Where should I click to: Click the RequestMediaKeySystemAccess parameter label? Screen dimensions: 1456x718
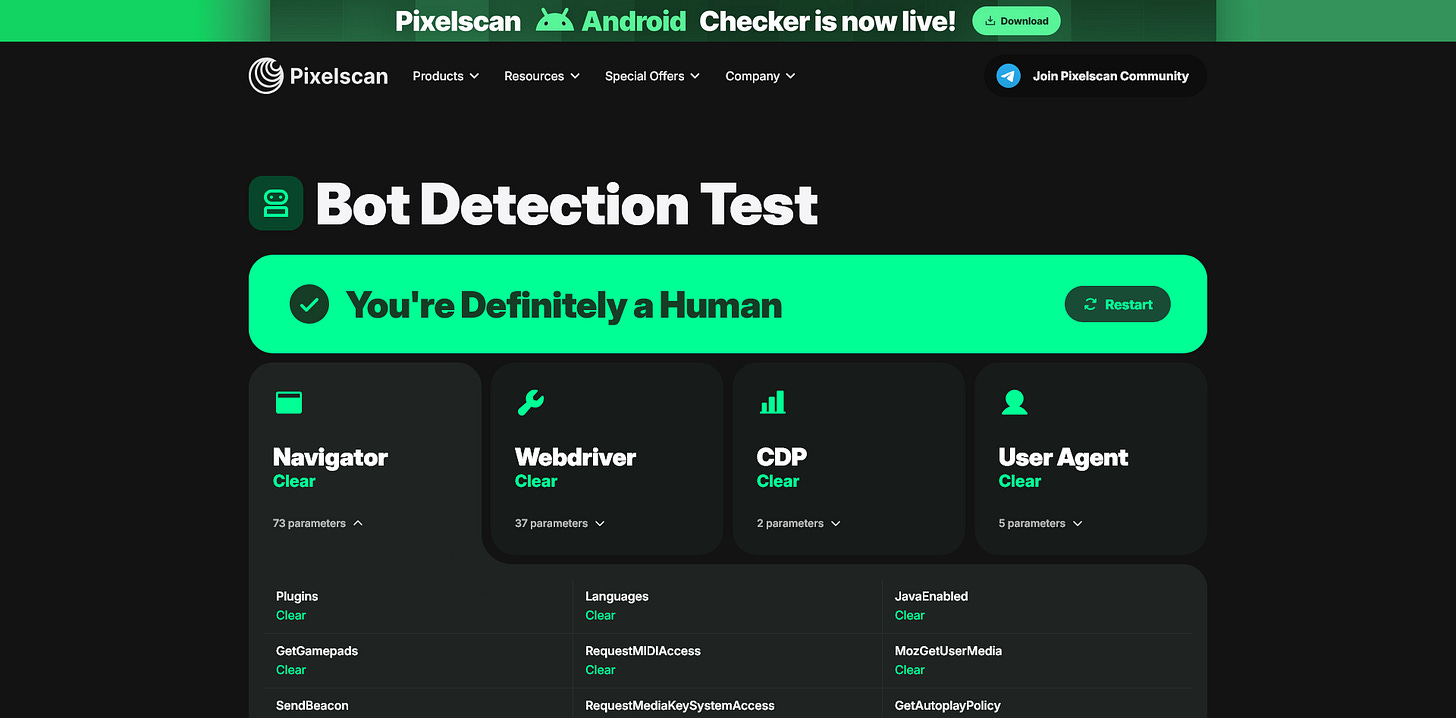680,705
